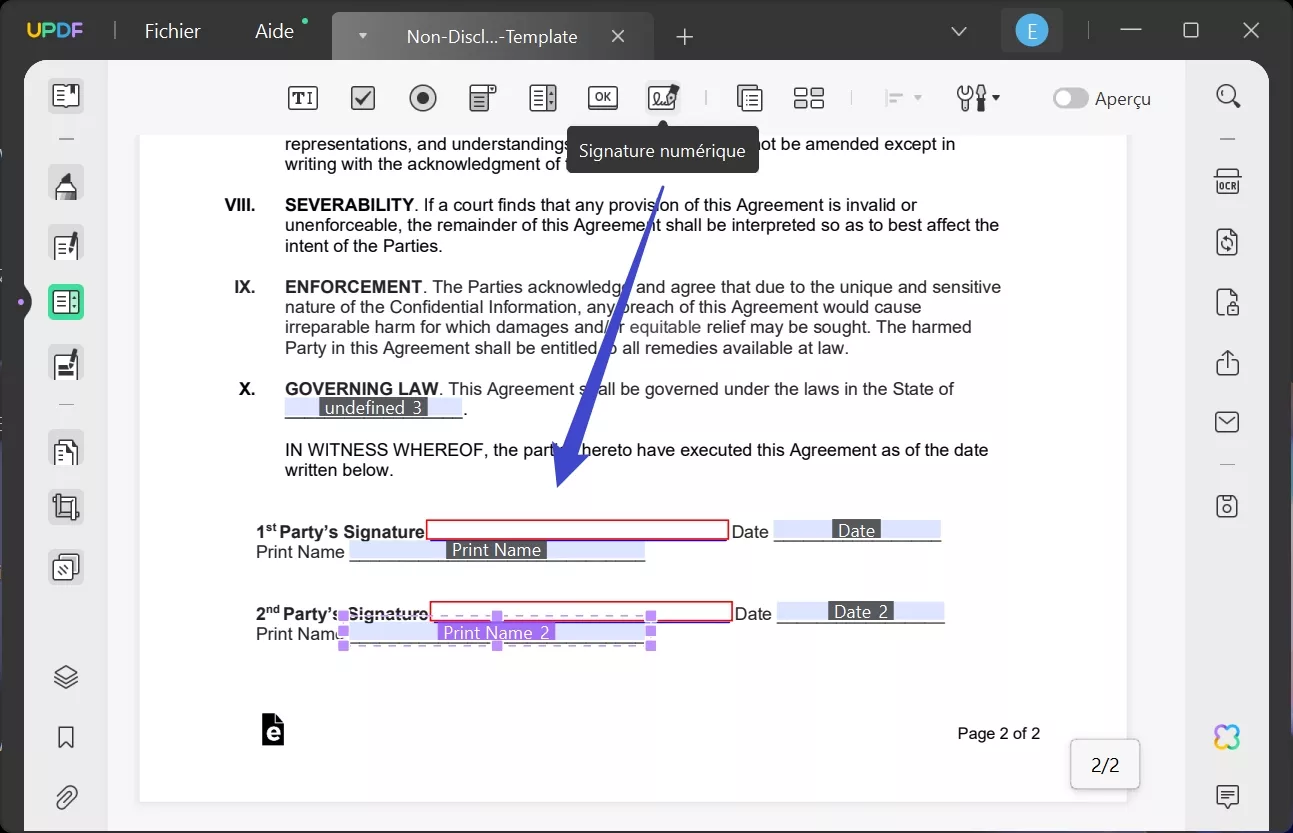This screenshot has height=833, width=1293.
Task: Open the user account avatar E
Action: click(x=1032, y=31)
